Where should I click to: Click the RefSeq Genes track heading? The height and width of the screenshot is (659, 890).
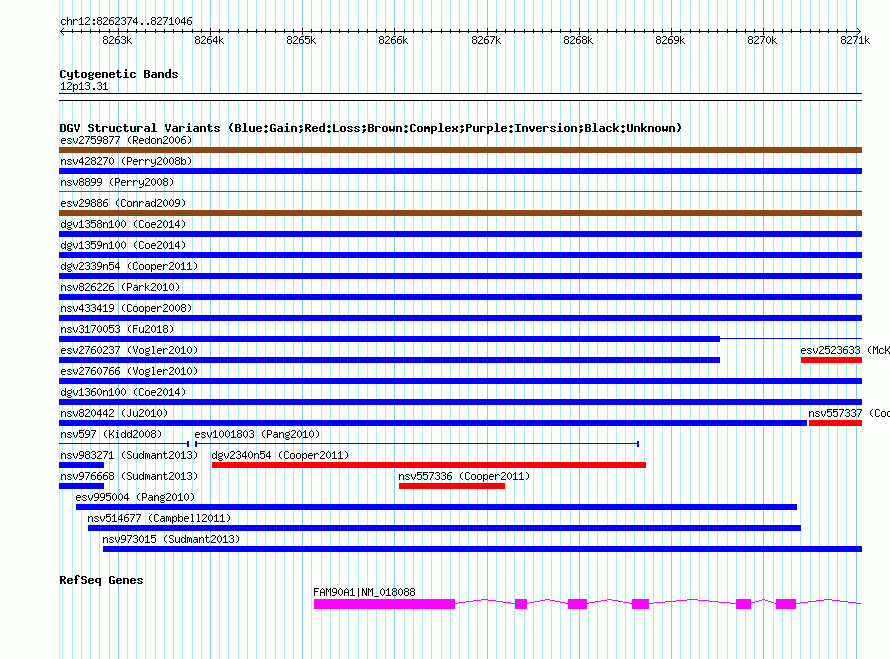(101, 580)
